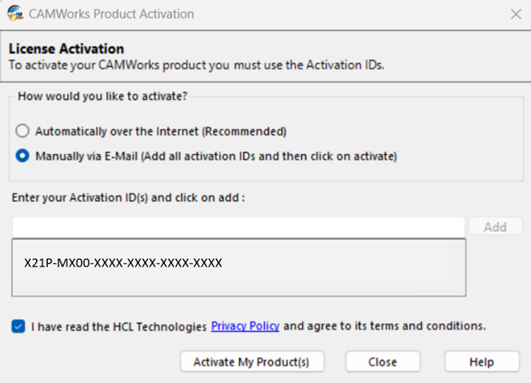Click the empty area below the listed activation ID
The image size is (531, 383).
point(239,284)
